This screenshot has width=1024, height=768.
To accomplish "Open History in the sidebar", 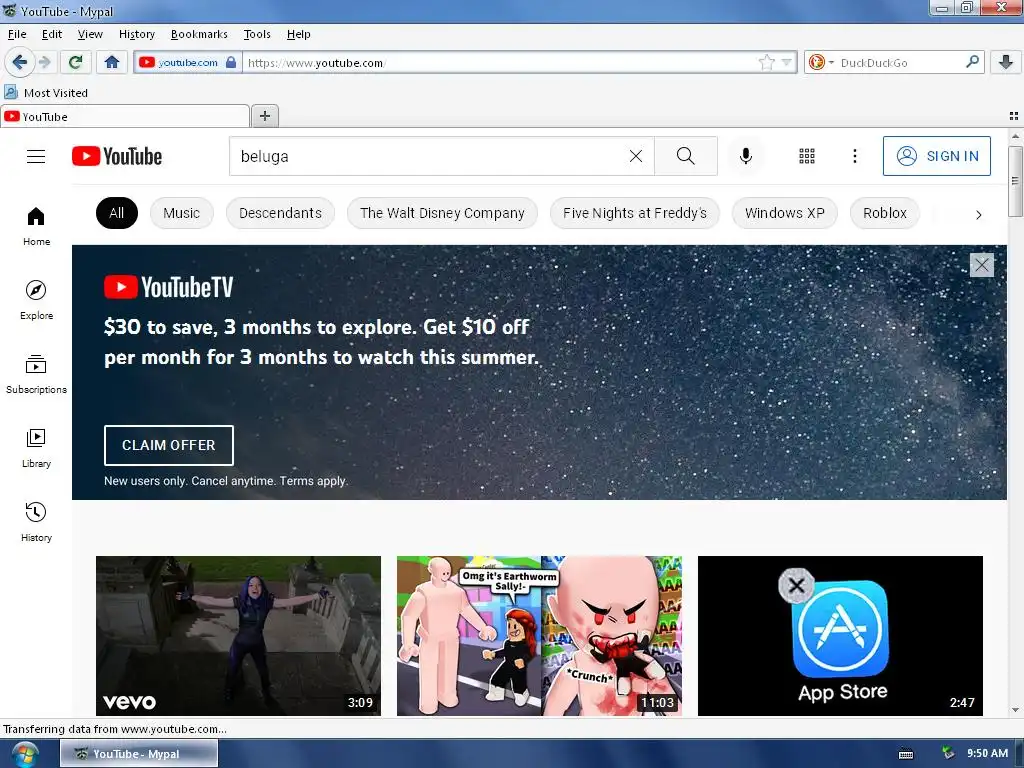I will [37, 522].
